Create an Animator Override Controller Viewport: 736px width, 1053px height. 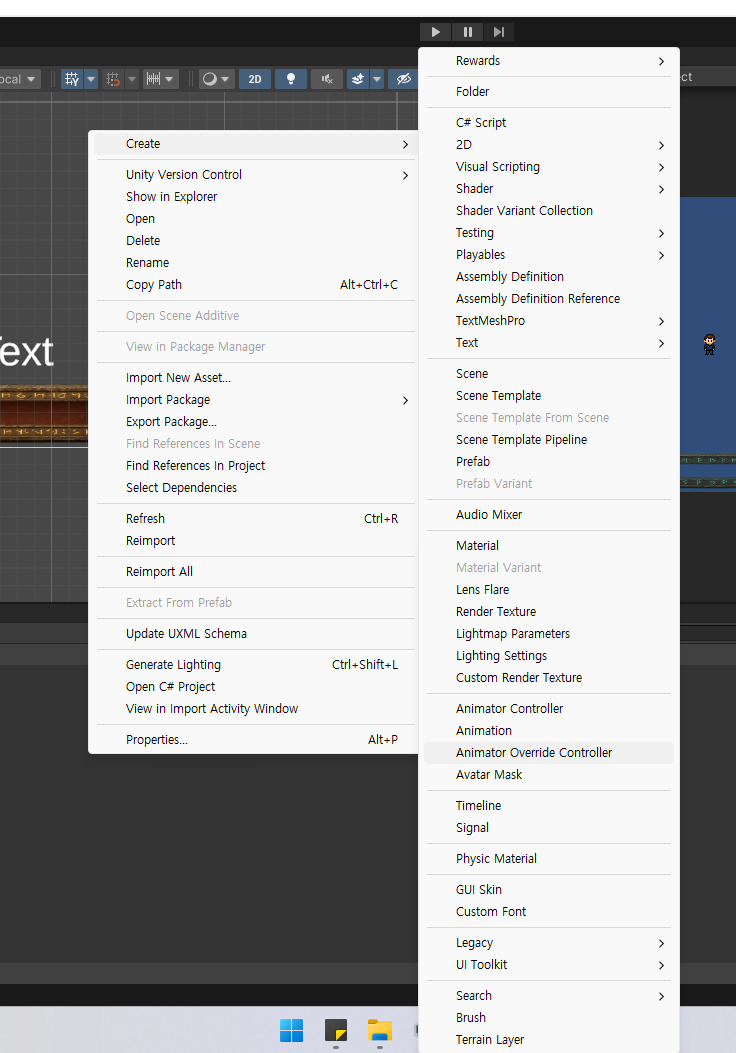[x=549, y=753]
